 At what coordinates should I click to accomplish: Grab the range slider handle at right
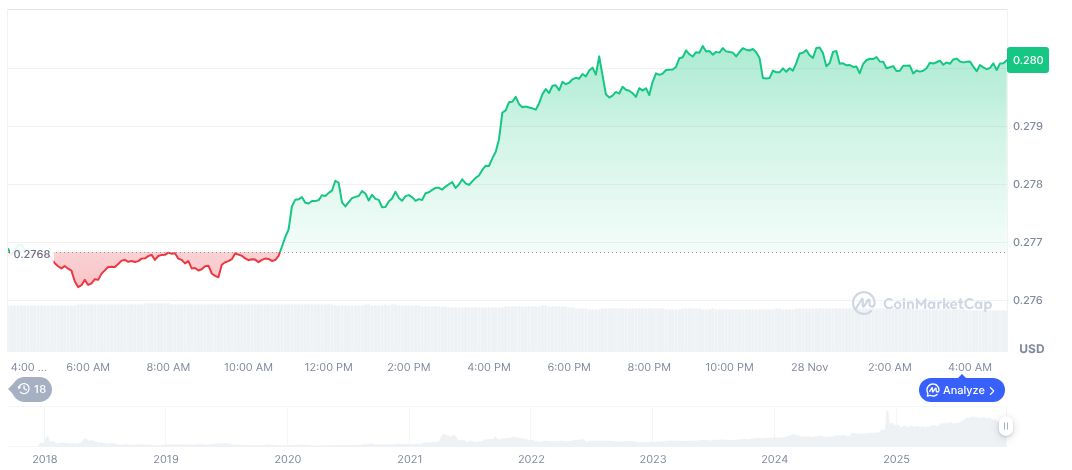tap(1006, 427)
